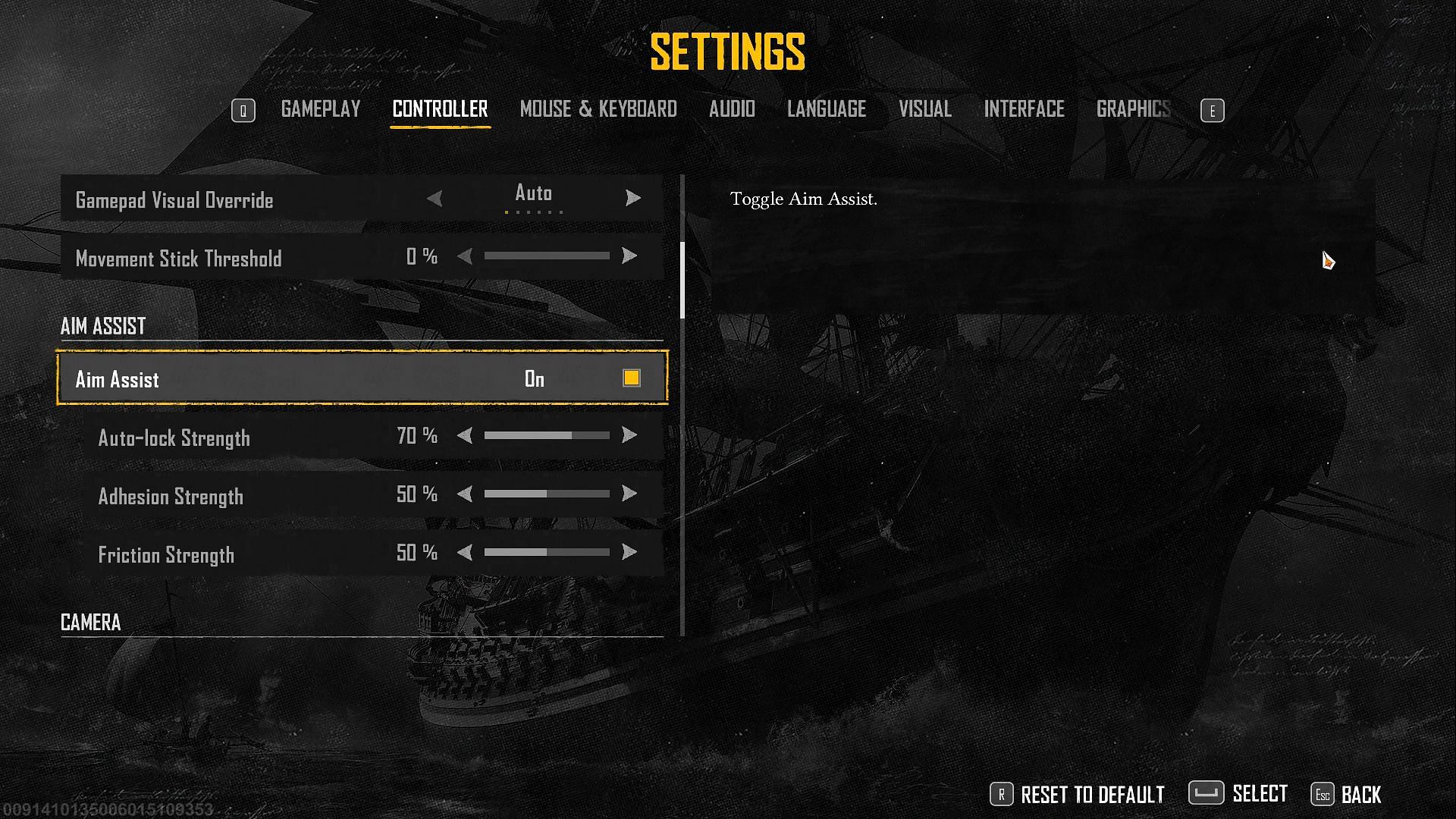Select the GAMEPLAY tab
This screenshot has width=1456, height=819.
coord(320,109)
